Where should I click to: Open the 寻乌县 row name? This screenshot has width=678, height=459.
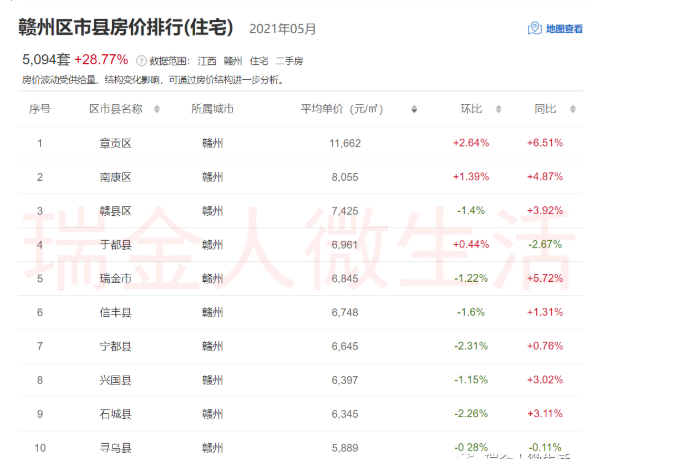[115, 448]
